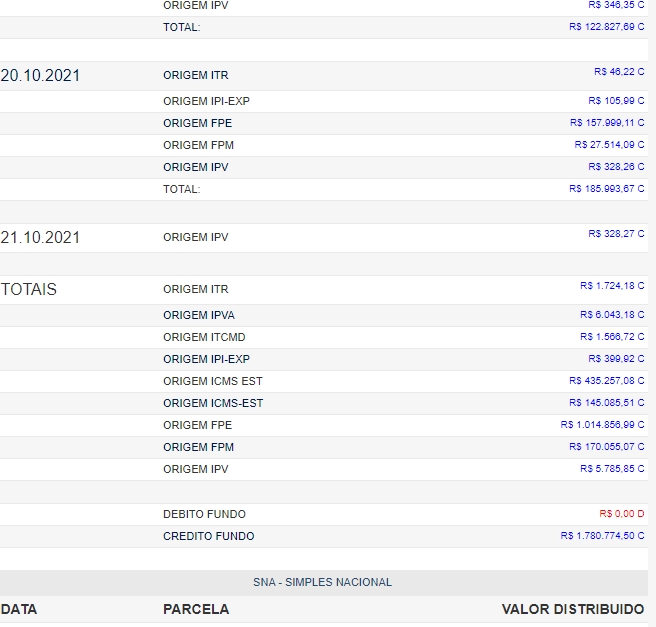Viewport: 656px width, 627px height.
Task: Click the ORIGEM ITCMD row label
Action: click(204, 337)
